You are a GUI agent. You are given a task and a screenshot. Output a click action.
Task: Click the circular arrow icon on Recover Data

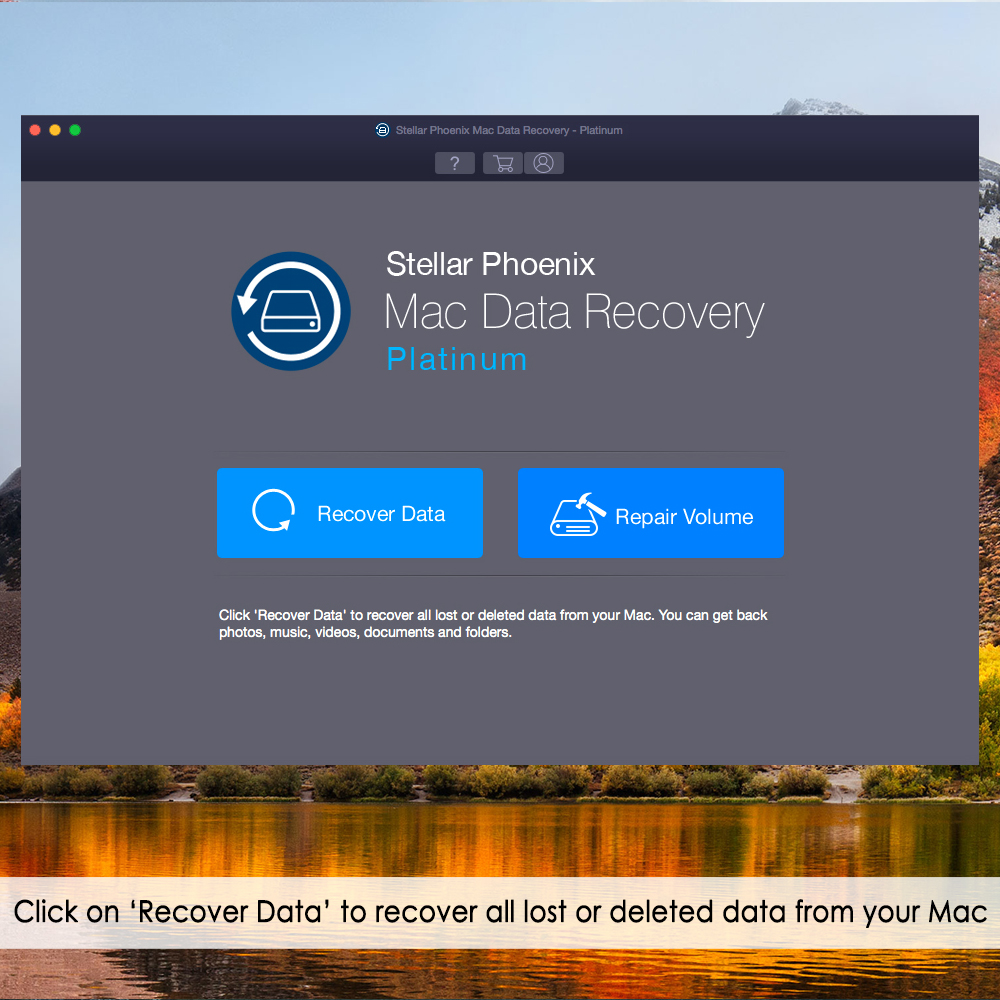pos(274,510)
